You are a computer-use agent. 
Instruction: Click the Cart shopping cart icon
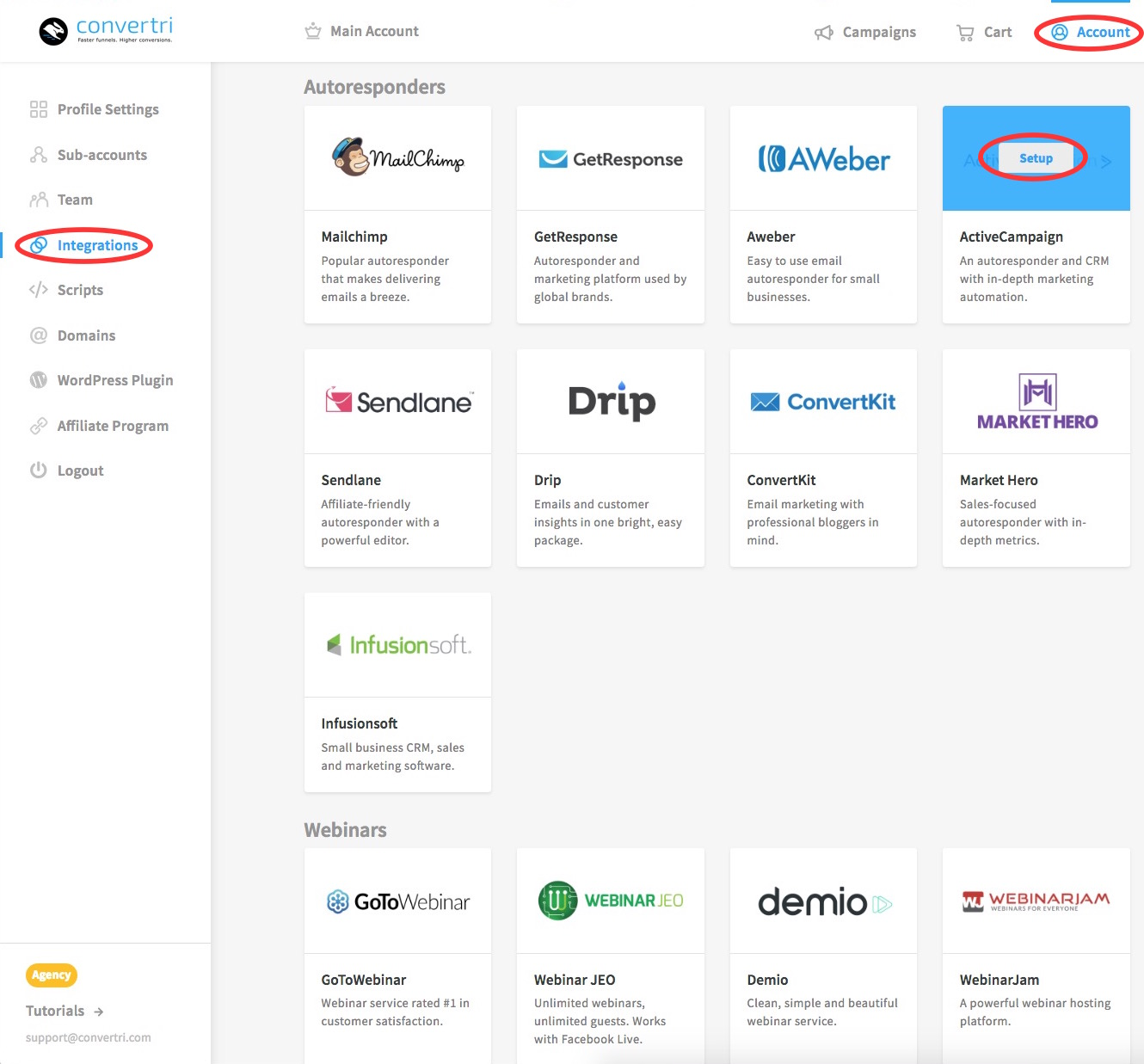tap(965, 33)
